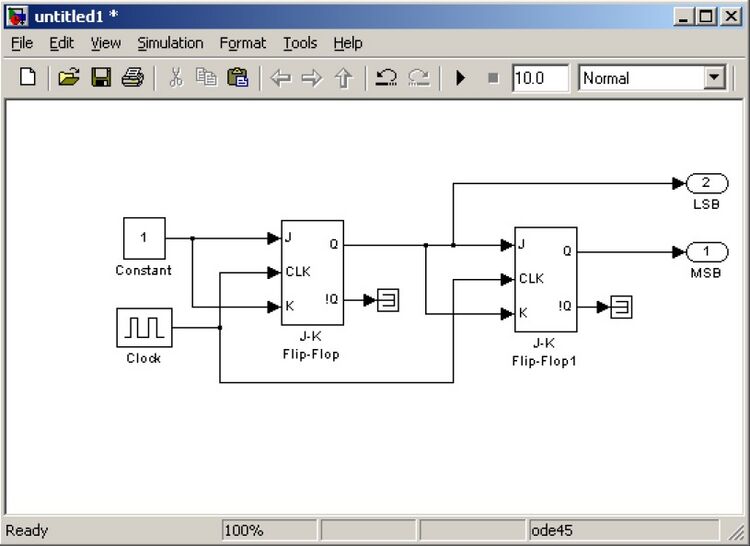Viewport: 750px width, 546px height.
Task: Click the simulation stop time field
Action: click(539, 78)
